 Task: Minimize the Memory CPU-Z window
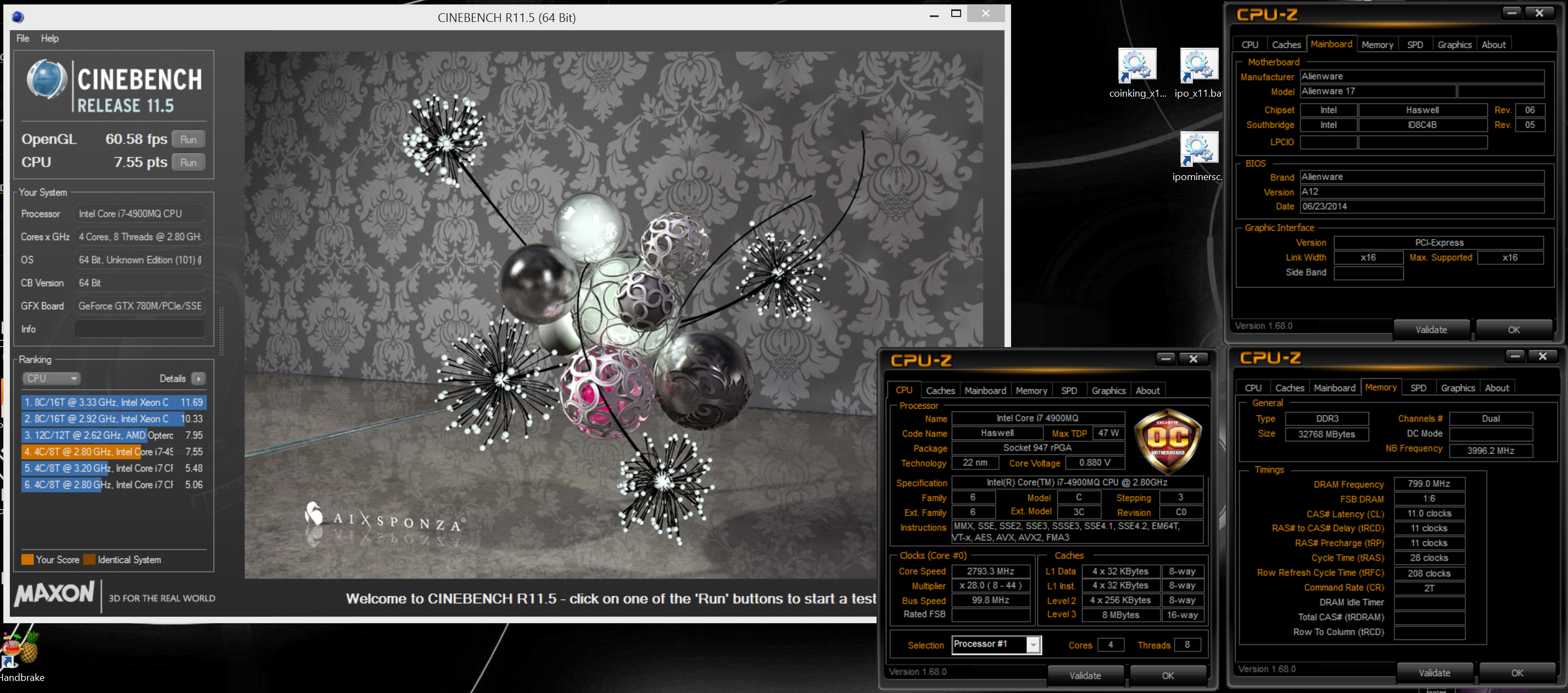click(1516, 356)
